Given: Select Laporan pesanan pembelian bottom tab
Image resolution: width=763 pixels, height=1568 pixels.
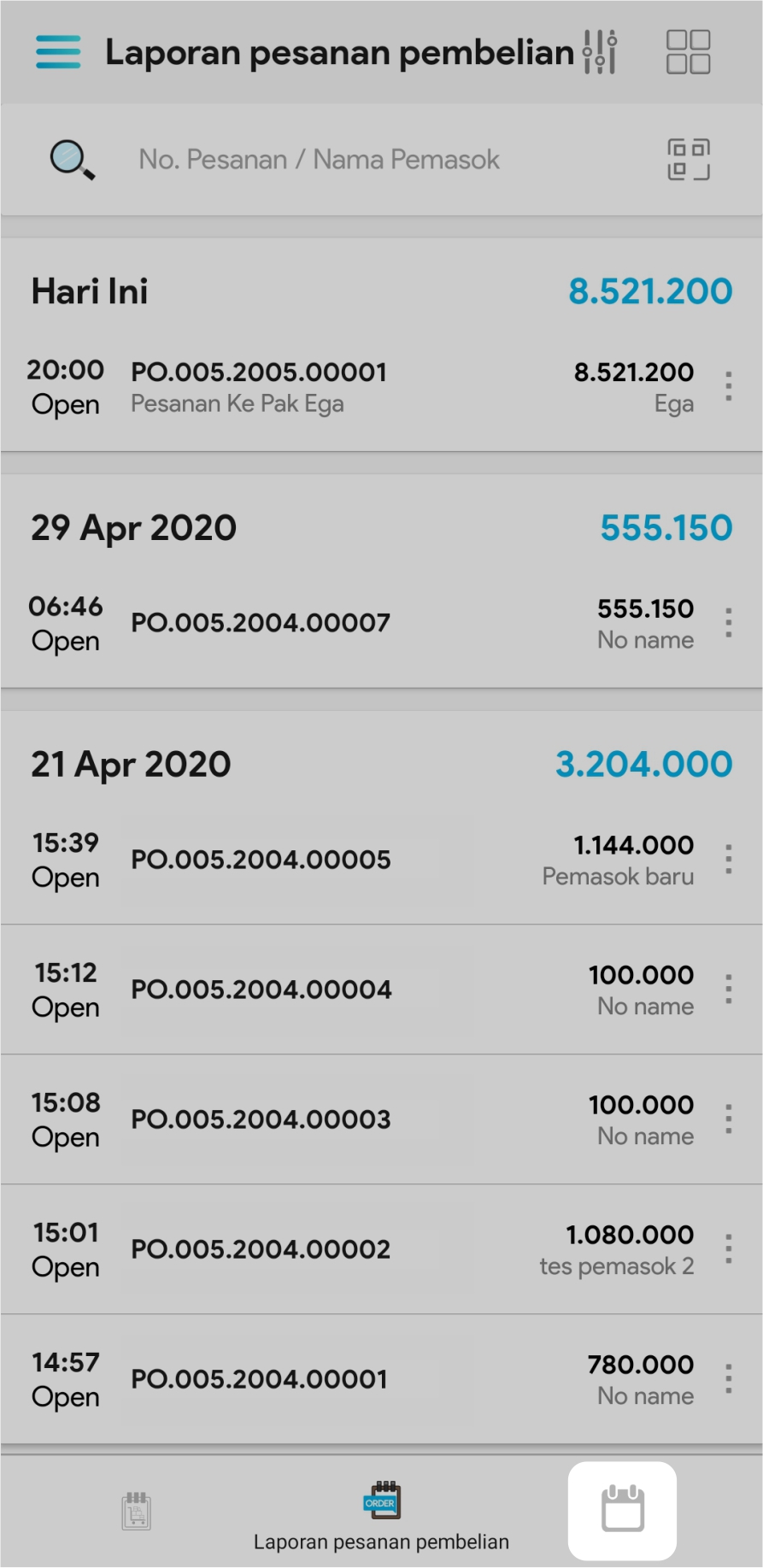Looking at the screenshot, I should 381,1517.
